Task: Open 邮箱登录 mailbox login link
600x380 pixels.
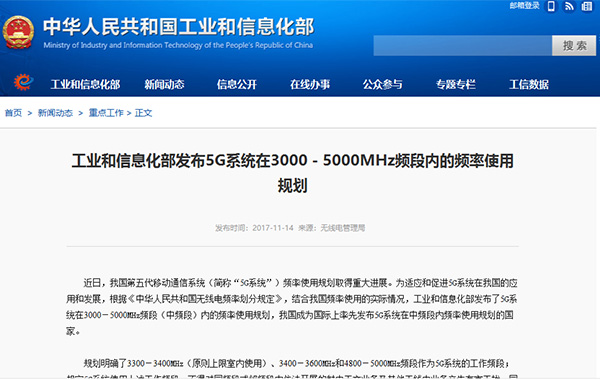Action: point(524,6)
